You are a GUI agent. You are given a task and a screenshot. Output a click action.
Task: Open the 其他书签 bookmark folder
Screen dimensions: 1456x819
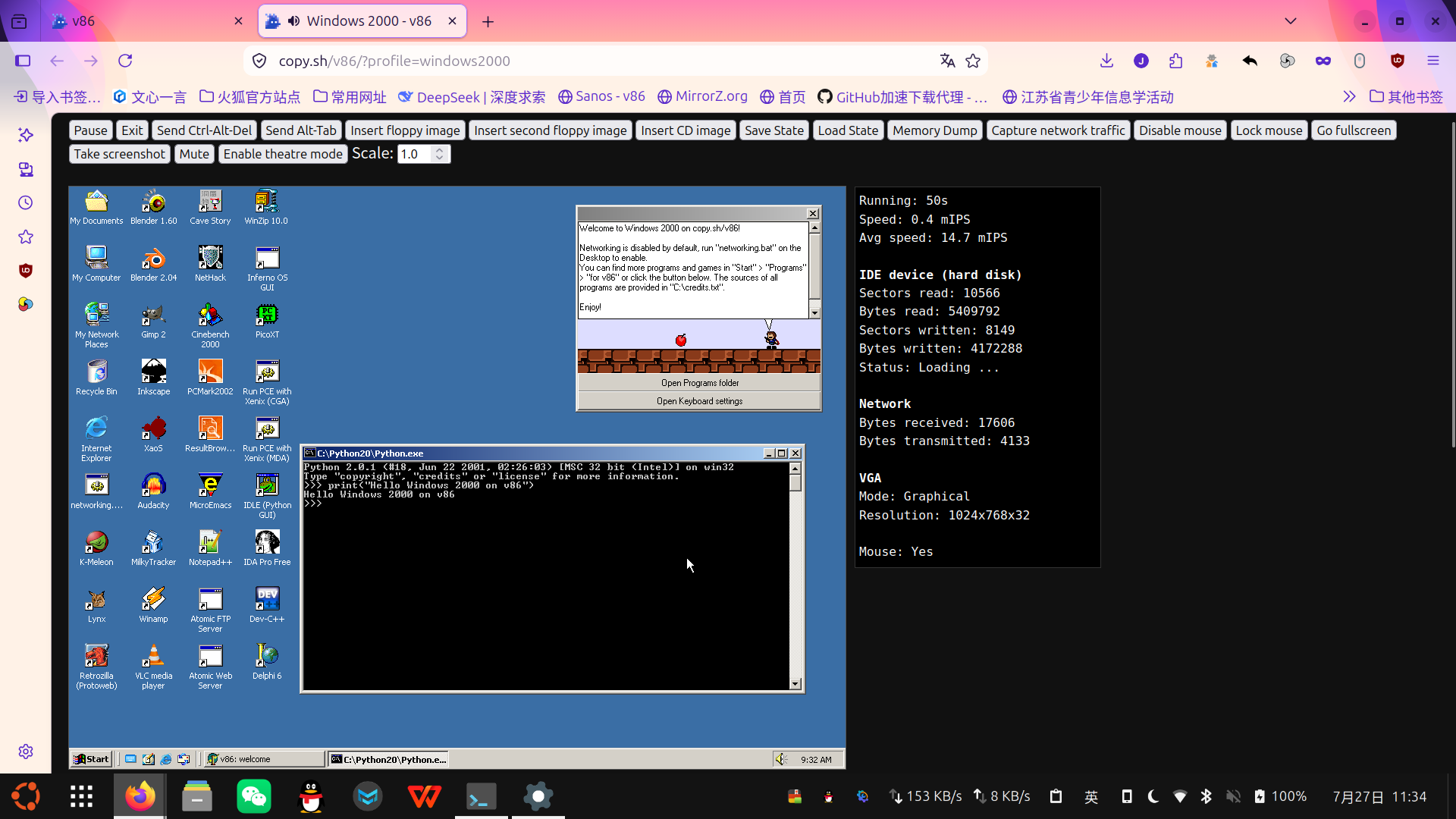[x=1407, y=97]
